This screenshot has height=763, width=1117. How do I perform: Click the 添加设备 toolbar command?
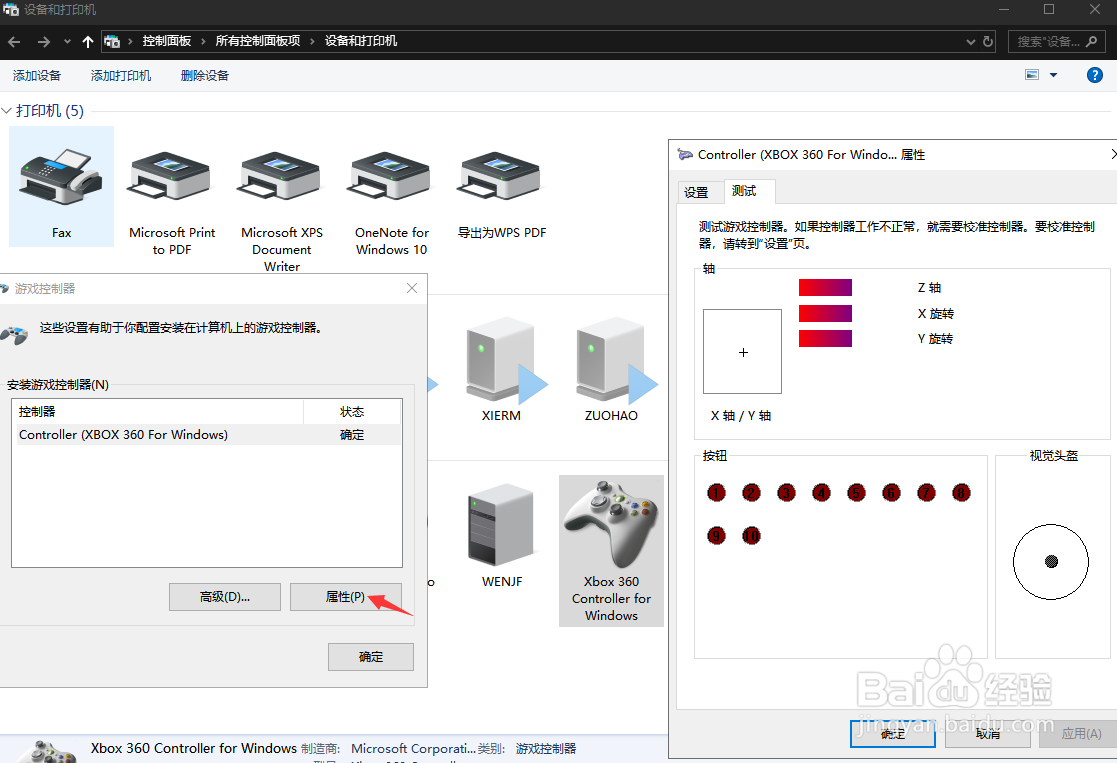click(37, 76)
